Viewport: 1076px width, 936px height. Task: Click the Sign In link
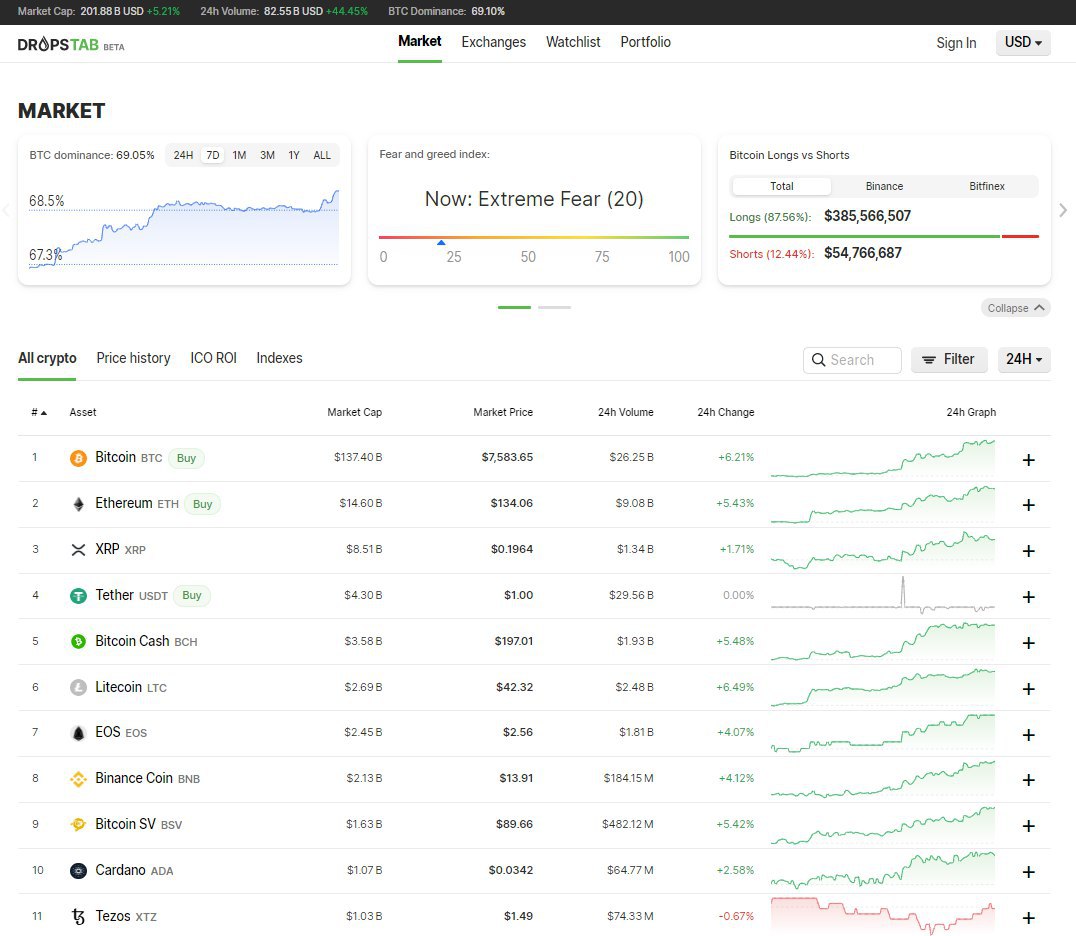pos(955,43)
